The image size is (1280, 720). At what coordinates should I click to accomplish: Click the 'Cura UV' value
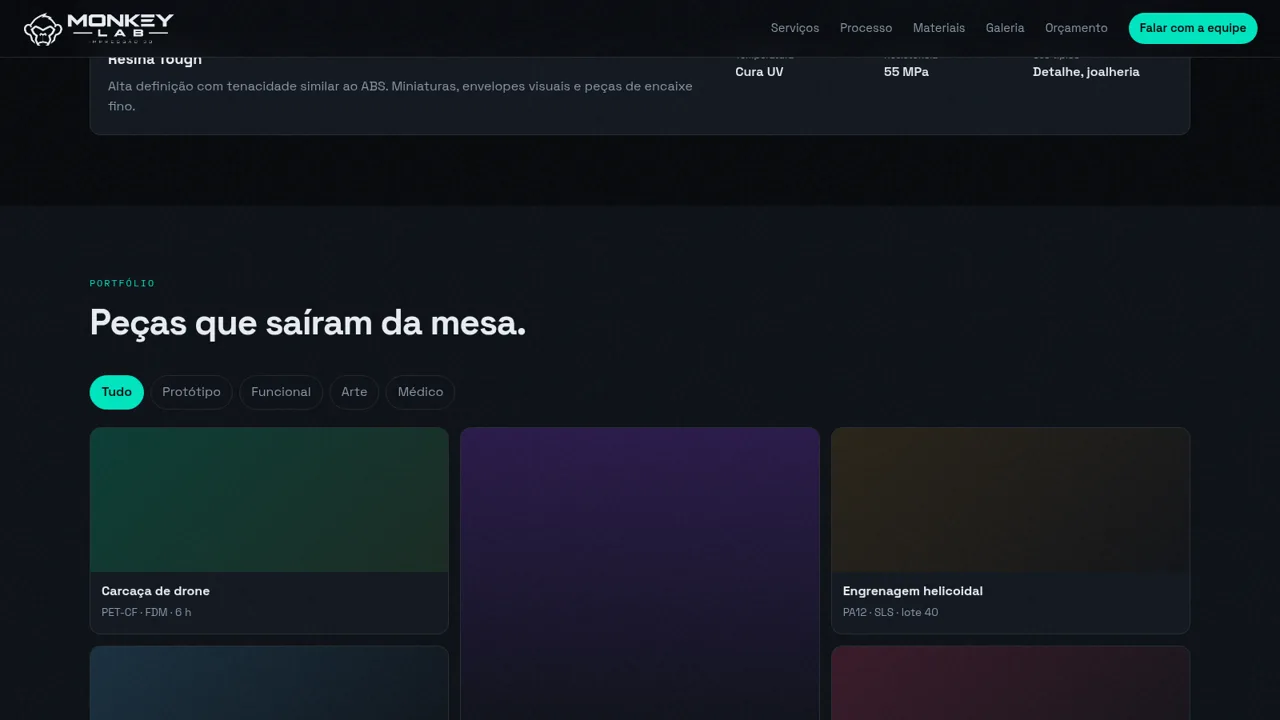[x=759, y=72]
